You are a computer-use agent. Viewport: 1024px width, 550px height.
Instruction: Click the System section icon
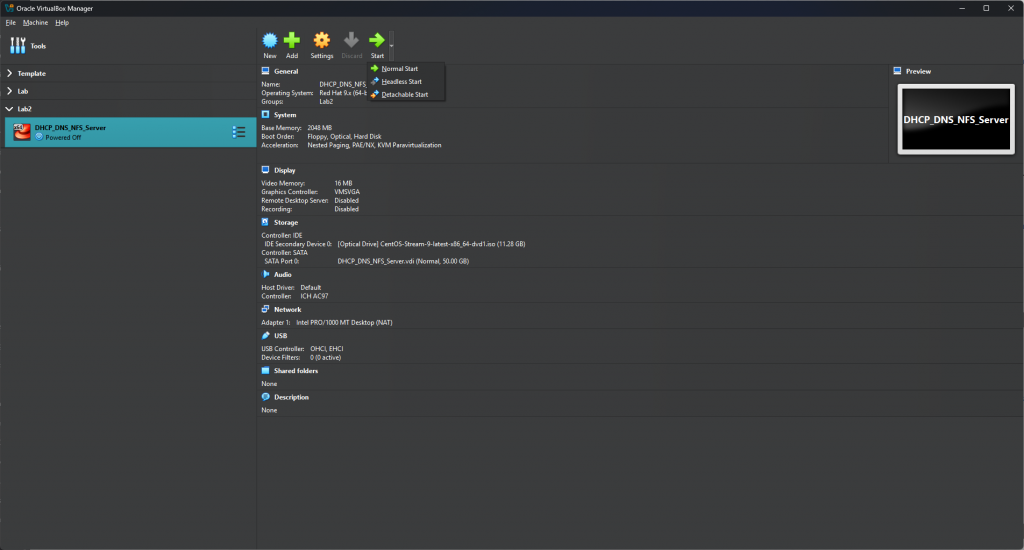(265, 114)
